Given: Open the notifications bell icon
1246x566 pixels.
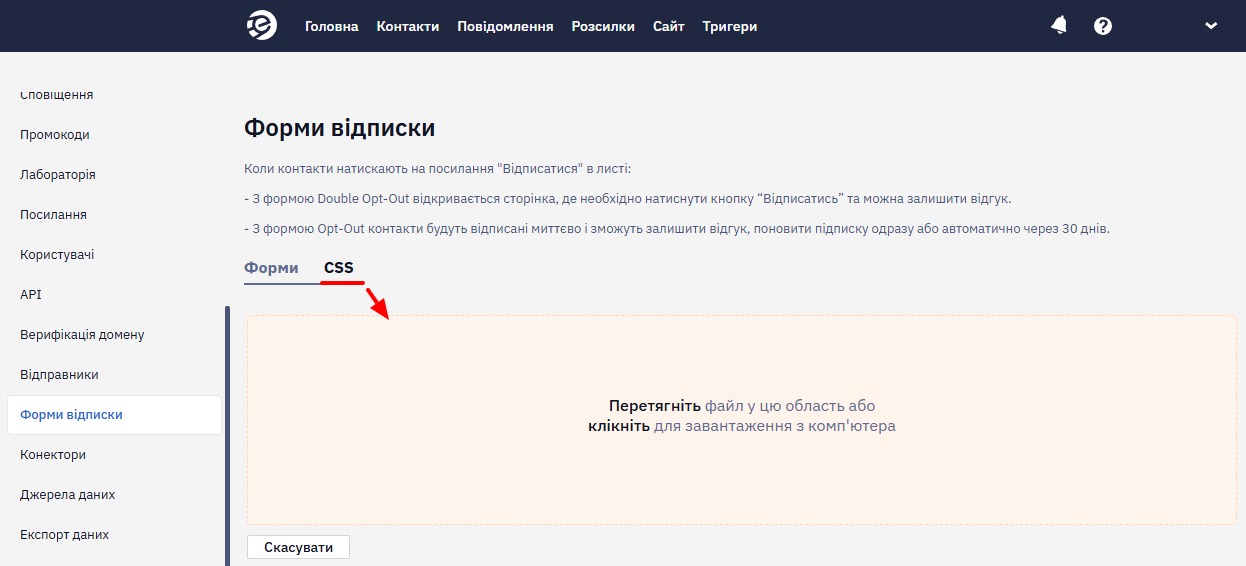Looking at the screenshot, I should pyautogui.click(x=1059, y=26).
